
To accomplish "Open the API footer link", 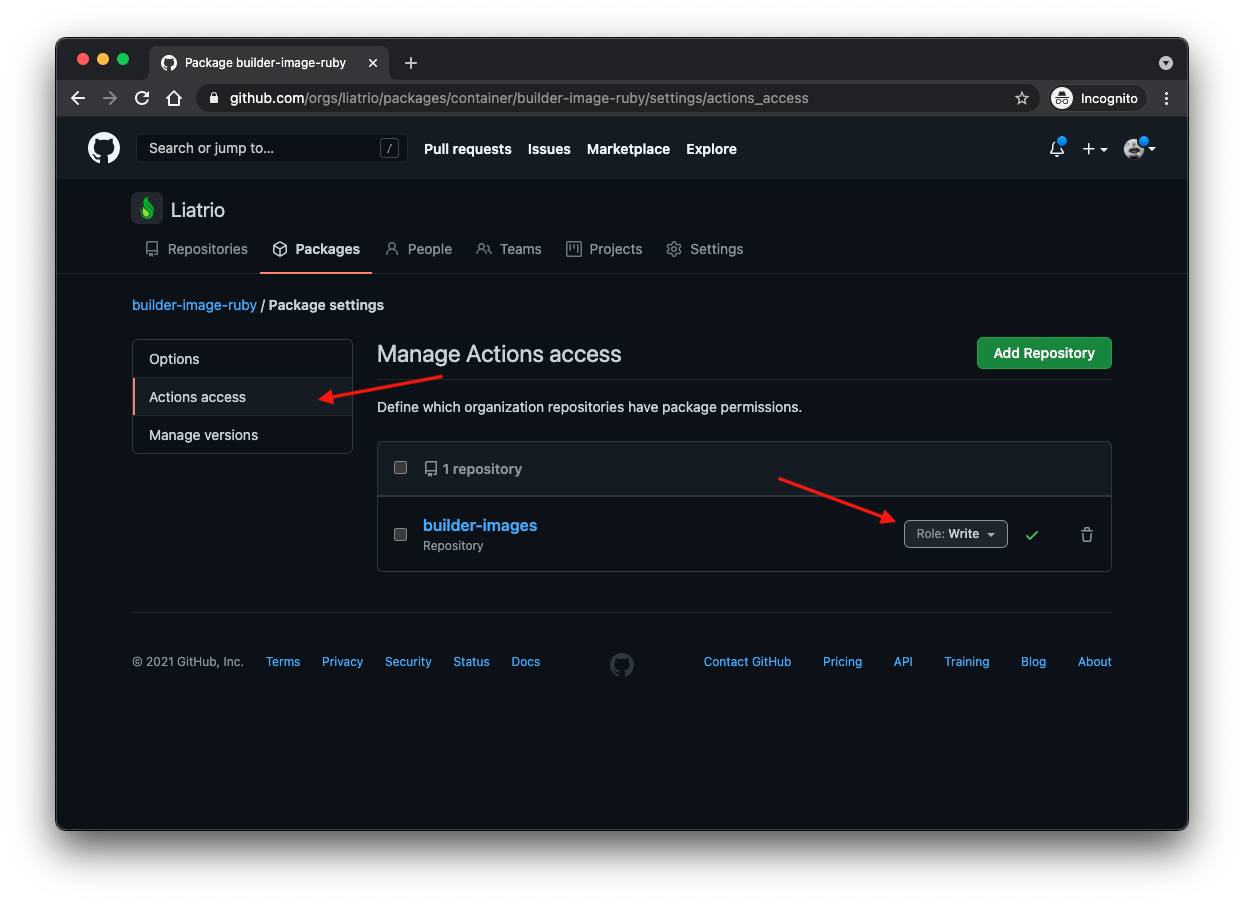I will click(x=903, y=662).
